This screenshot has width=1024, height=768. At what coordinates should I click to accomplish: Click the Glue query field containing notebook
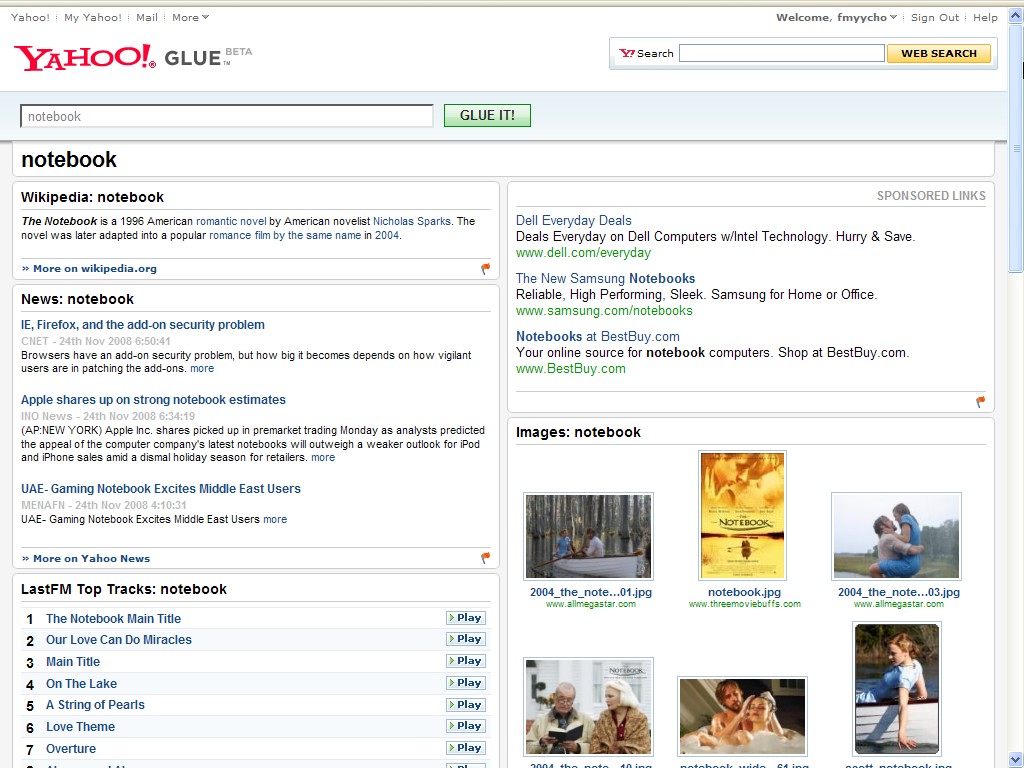227,116
